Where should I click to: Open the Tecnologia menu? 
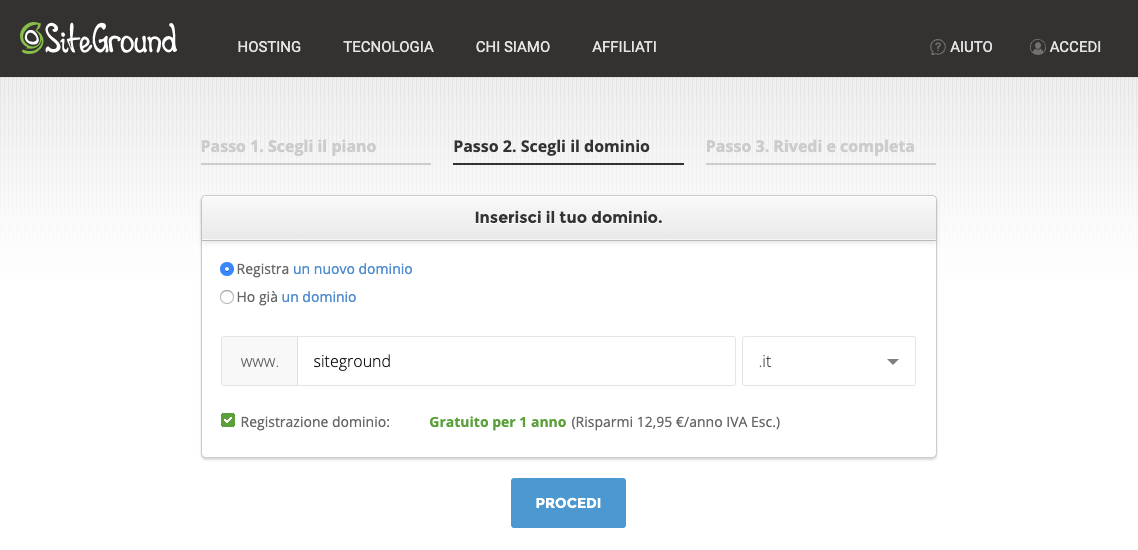[x=388, y=47]
